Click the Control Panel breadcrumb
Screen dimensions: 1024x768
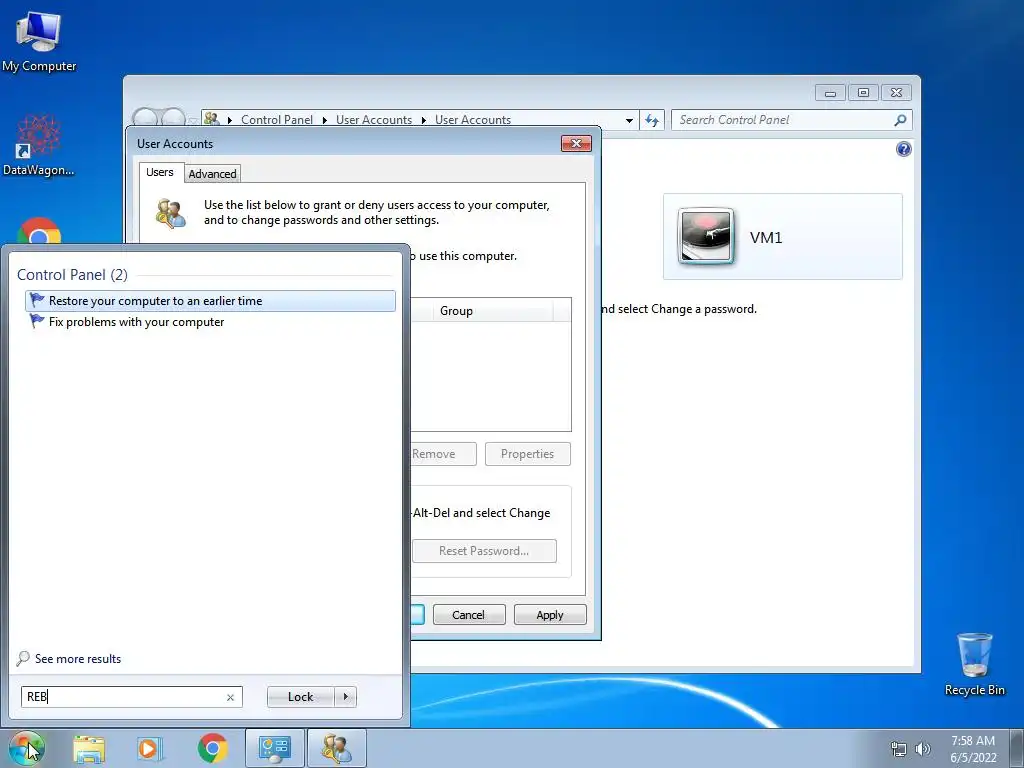[277, 120]
